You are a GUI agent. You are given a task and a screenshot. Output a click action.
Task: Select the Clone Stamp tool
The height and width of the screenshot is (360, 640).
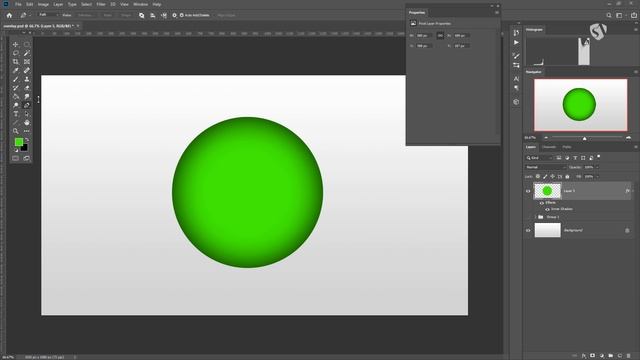pos(27,79)
